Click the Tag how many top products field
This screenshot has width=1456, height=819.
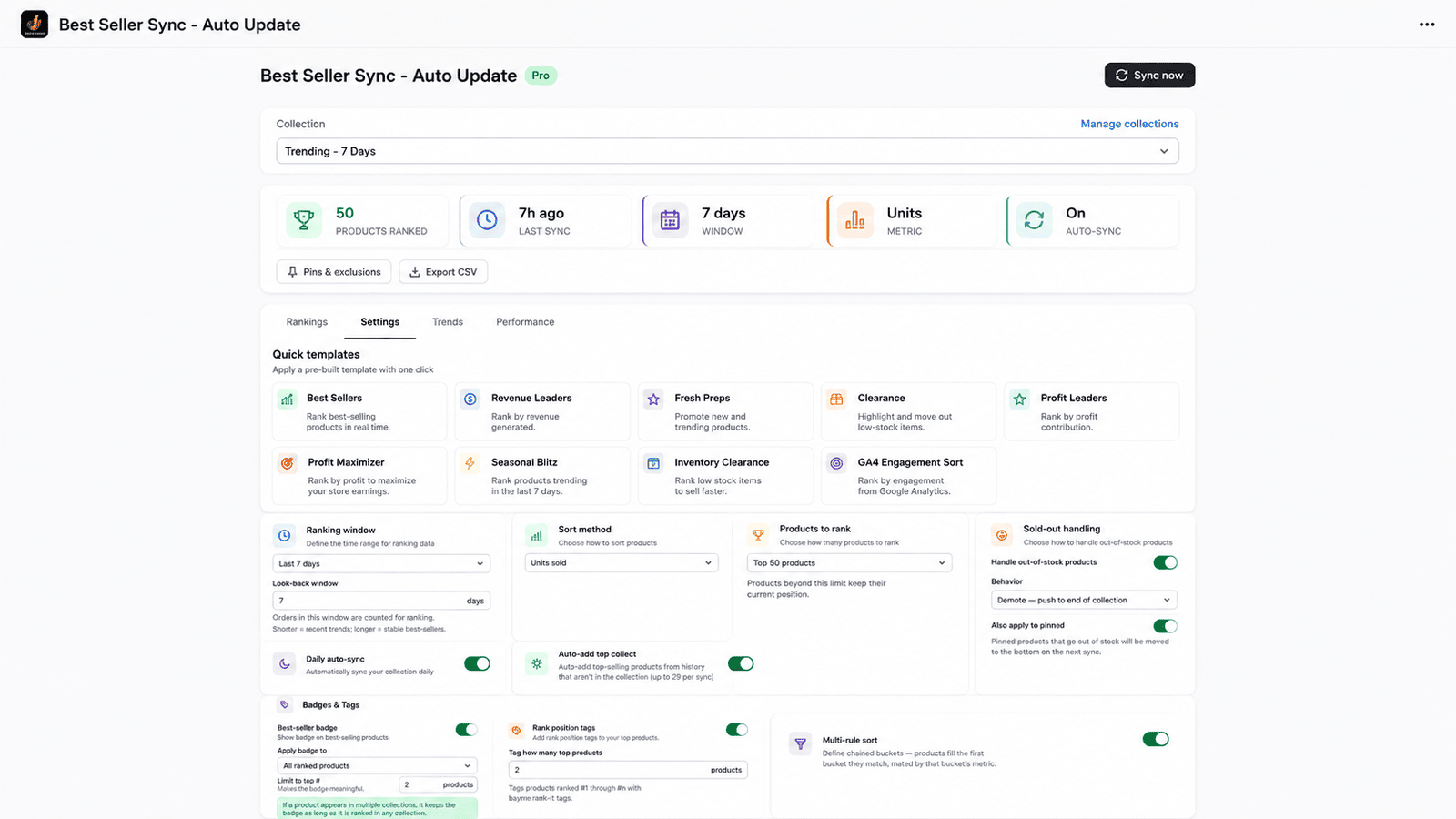628,770
